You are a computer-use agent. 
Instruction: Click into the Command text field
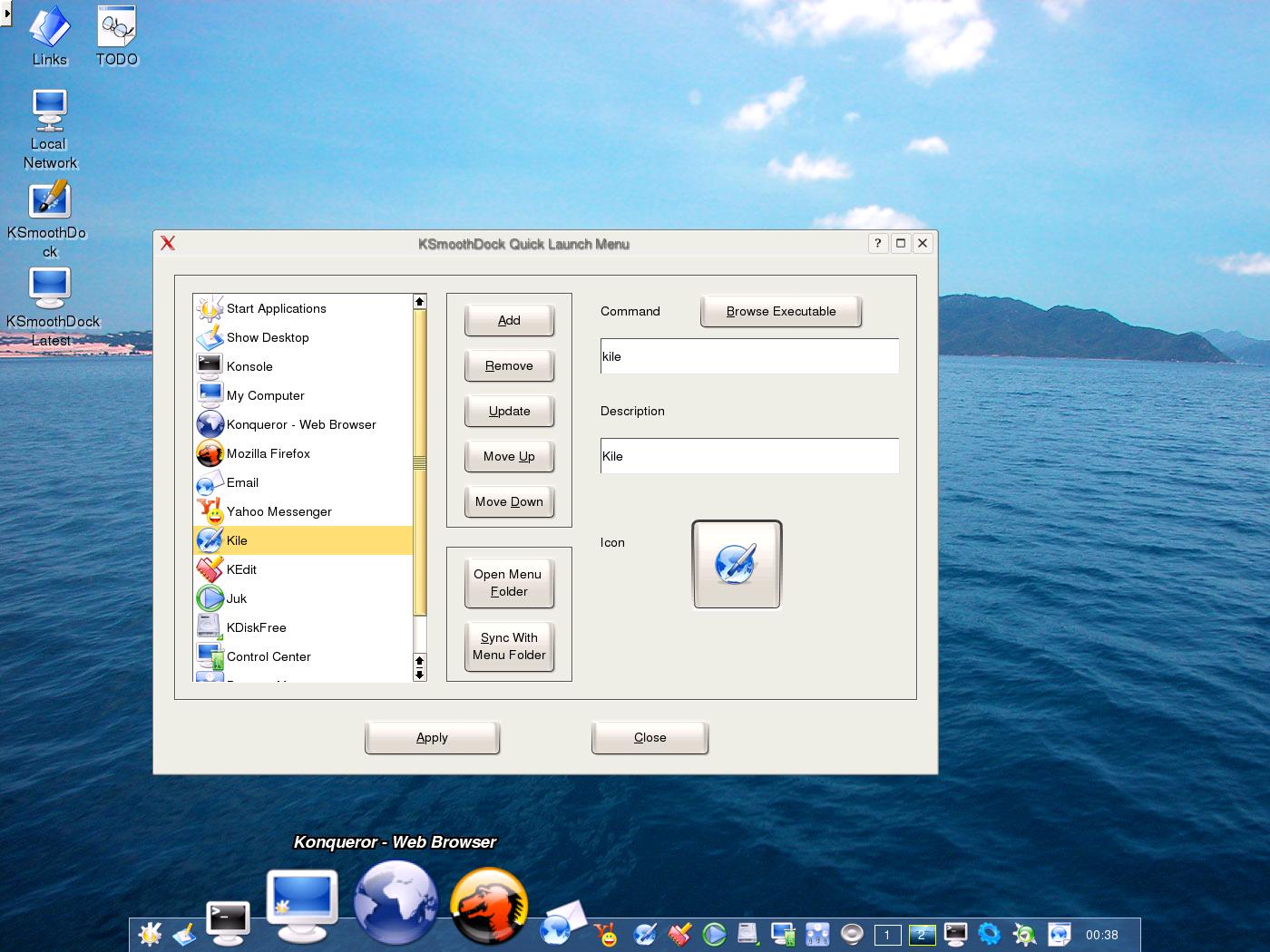tap(749, 356)
